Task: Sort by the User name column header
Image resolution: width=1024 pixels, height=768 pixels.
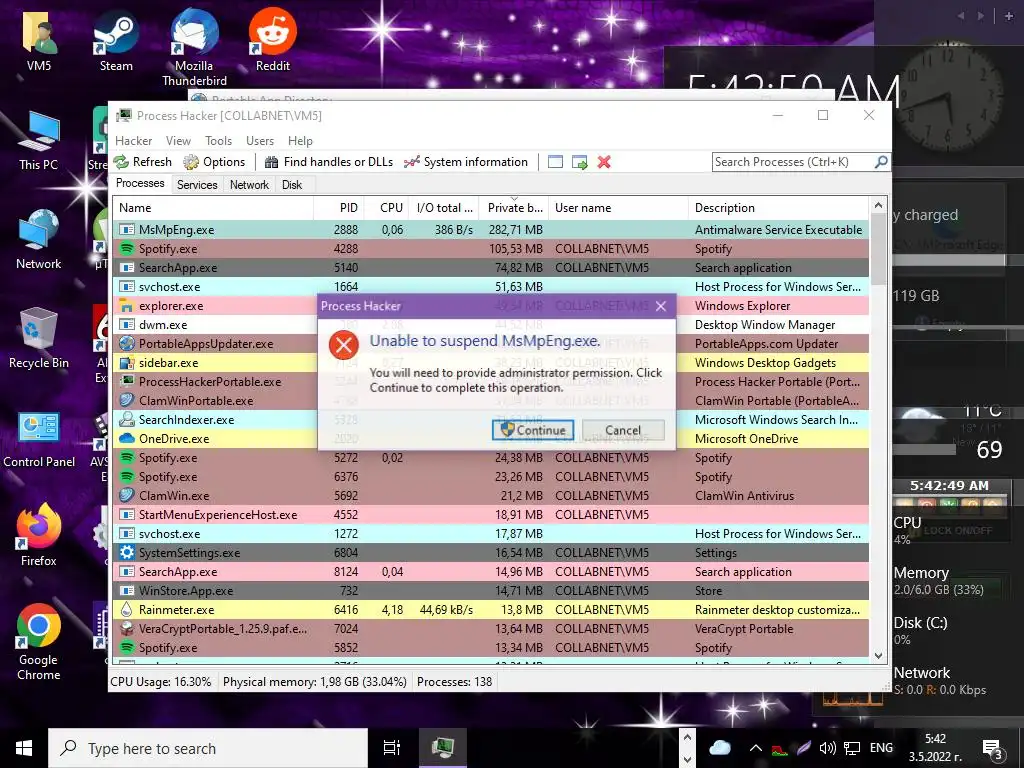Action: 618,208
